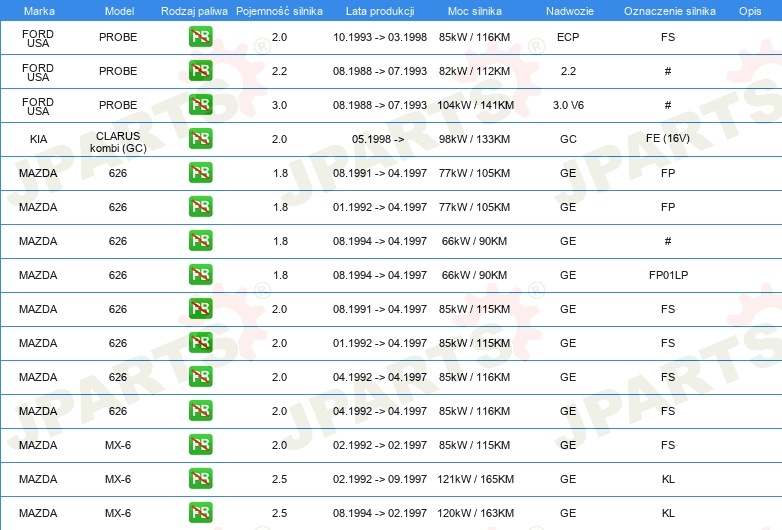This screenshot has width=782, height=530.
Task: Click the 2.2 engine capacity cell
Action: (279, 71)
